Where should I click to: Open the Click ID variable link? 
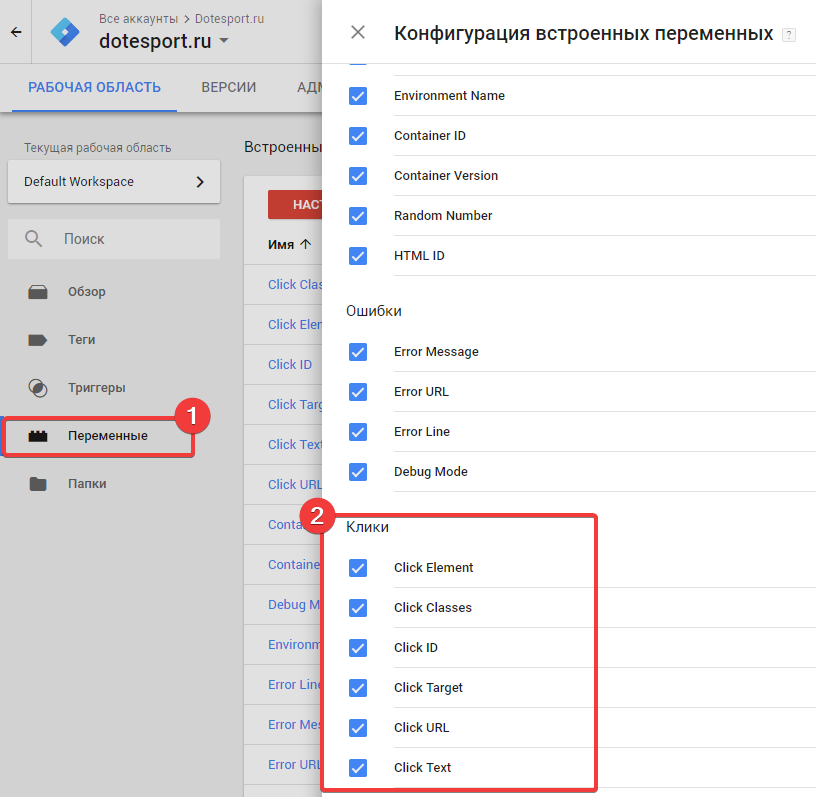click(290, 364)
